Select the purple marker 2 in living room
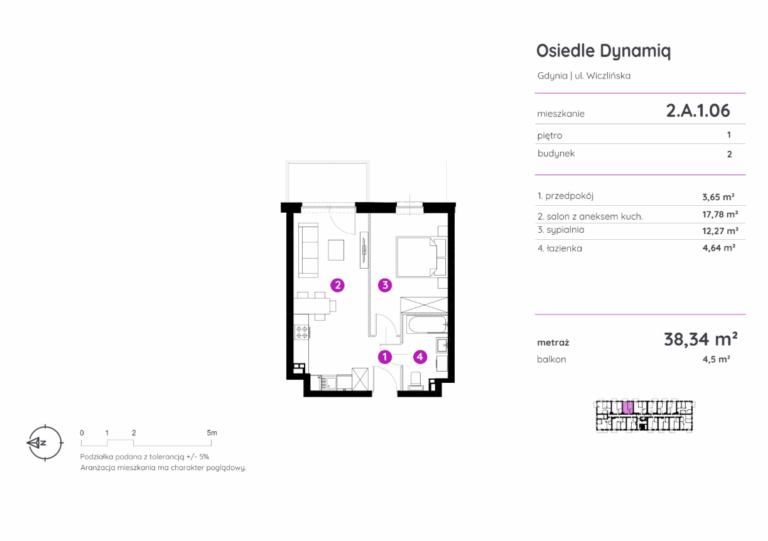The image size is (768, 541). [x=338, y=285]
